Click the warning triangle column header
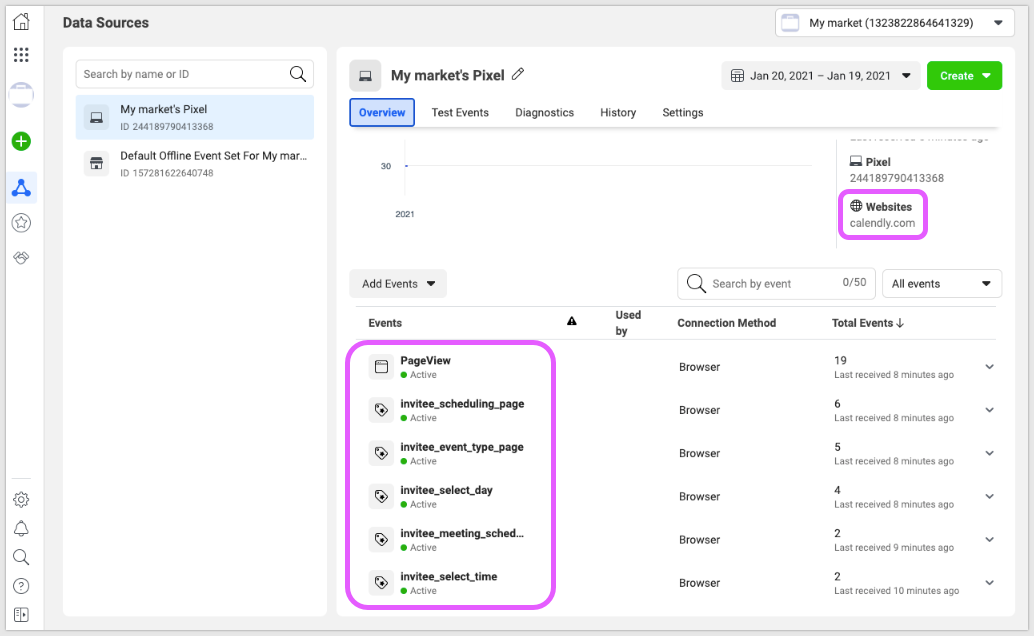The image size is (1034, 636). pos(572,321)
